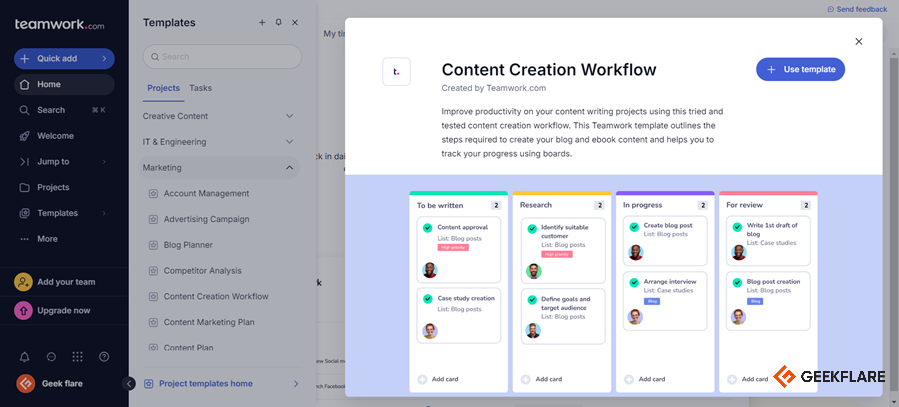Expand the Creative Content category
Screen dimensions: 899x407
(x=290, y=116)
